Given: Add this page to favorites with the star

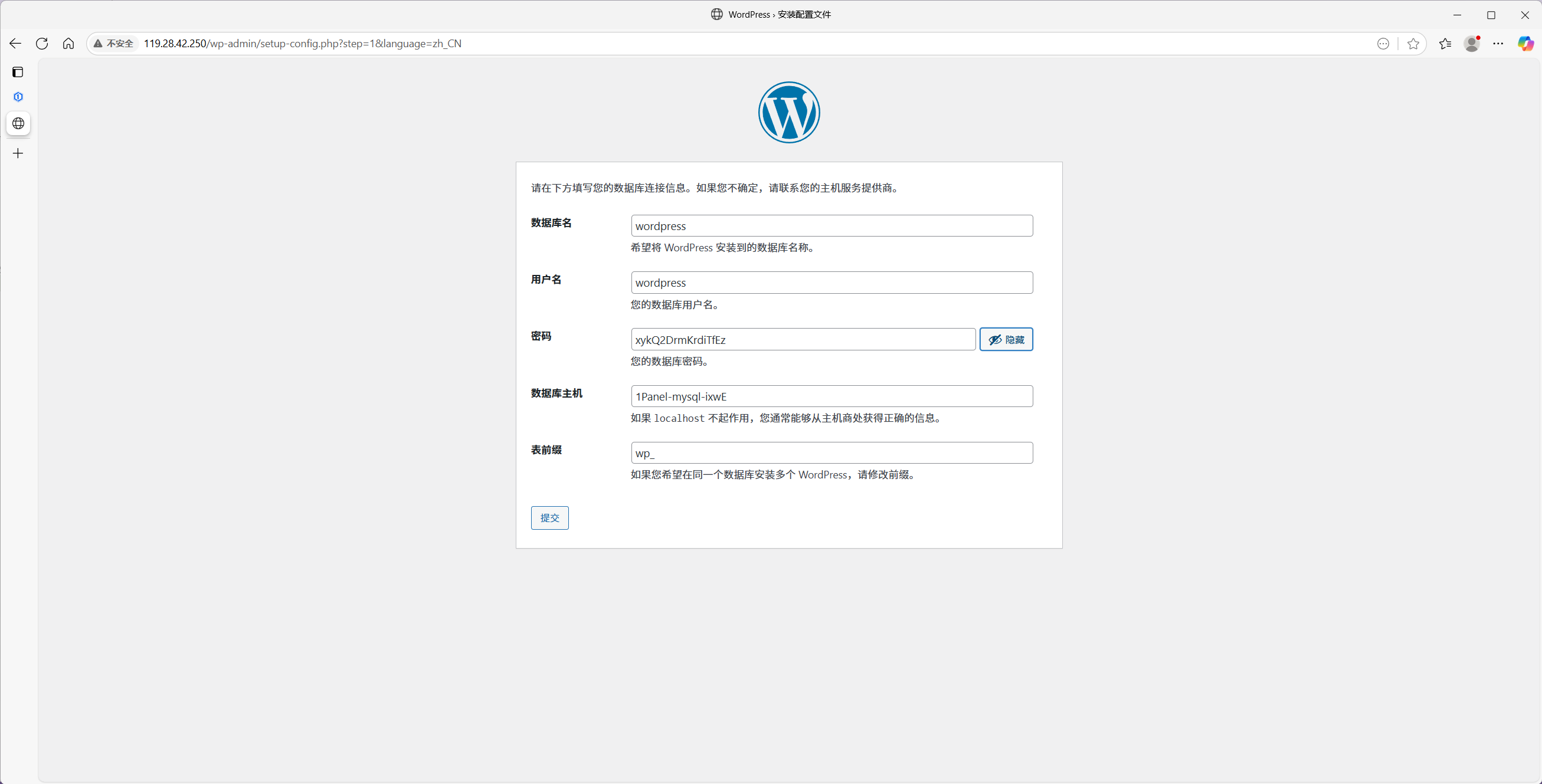Looking at the screenshot, I should pos(1413,43).
